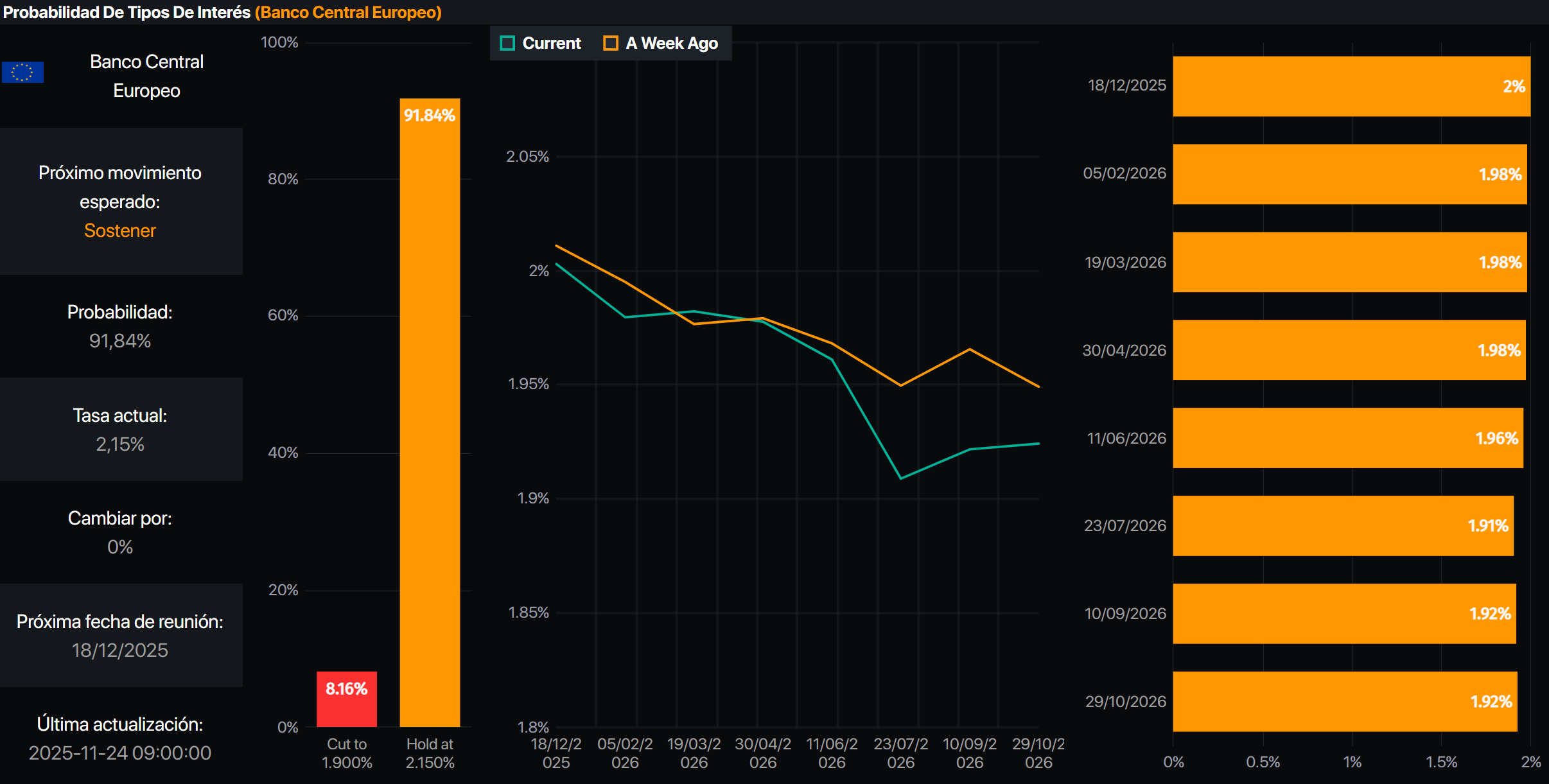Click the orange A Week Ago square
The height and width of the screenshot is (784, 1549).
pyautogui.click(x=610, y=43)
